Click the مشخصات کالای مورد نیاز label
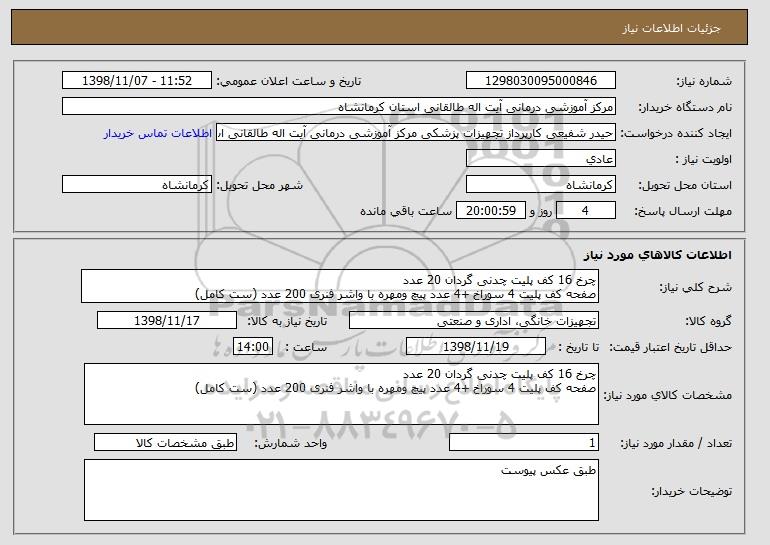 click(668, 395)
